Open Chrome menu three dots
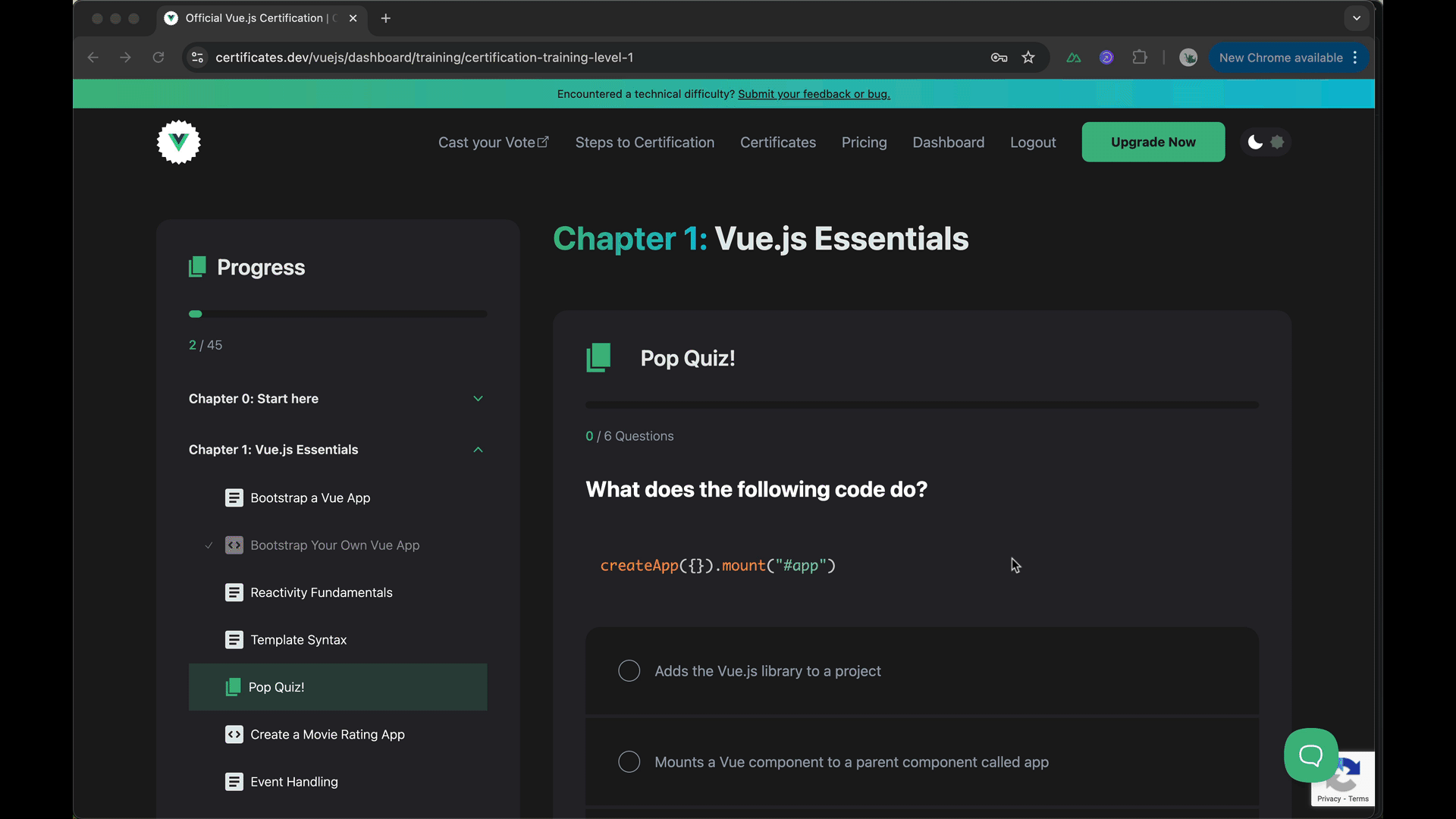 point(1355,58)
